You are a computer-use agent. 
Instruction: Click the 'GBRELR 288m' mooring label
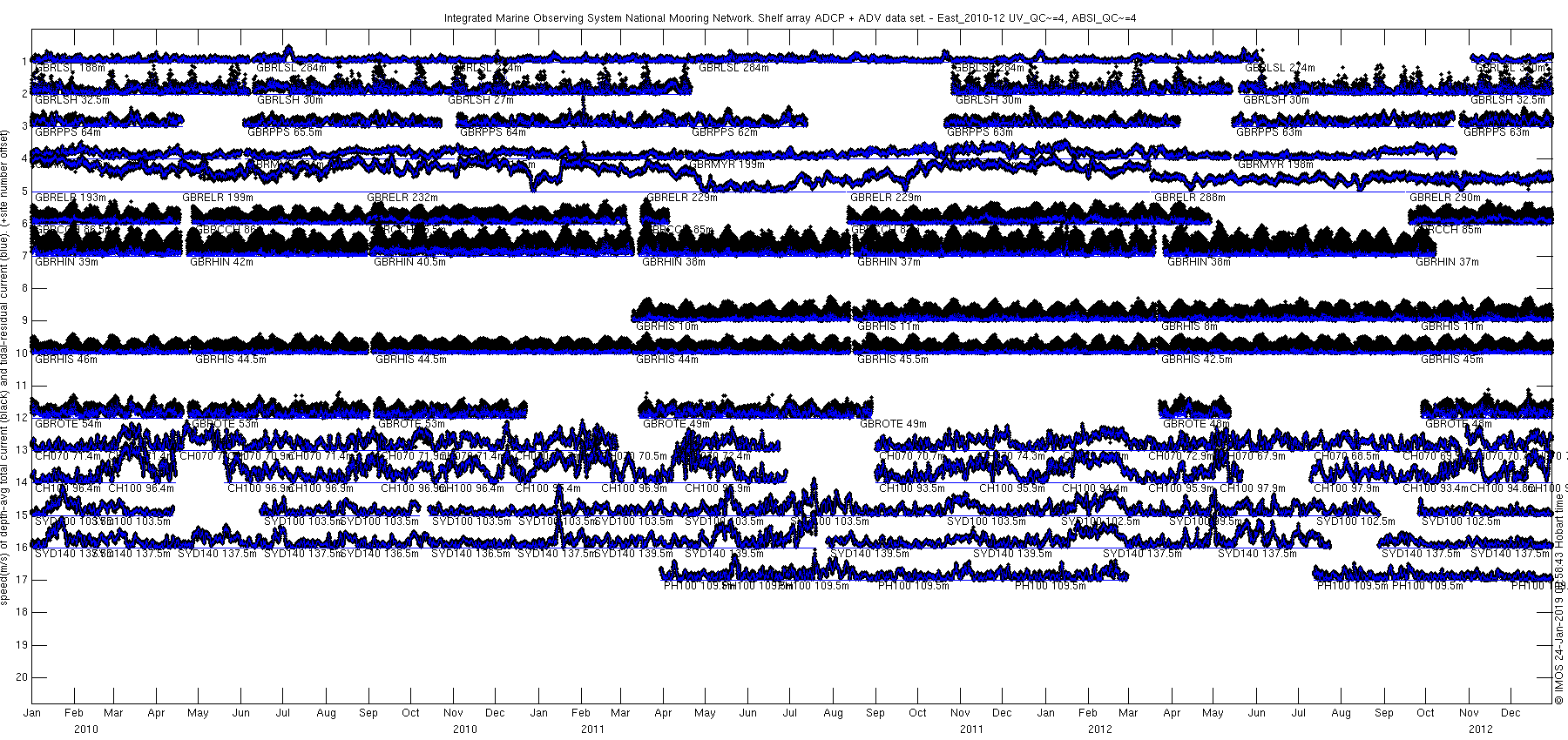(x=1190, y=198)
